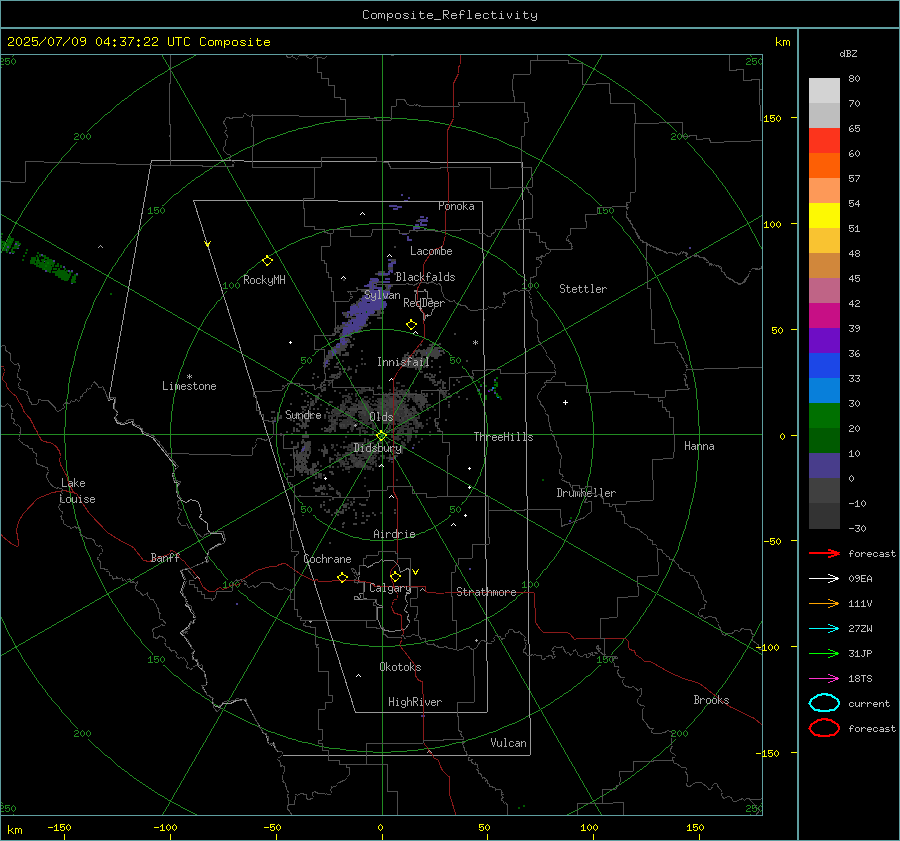Select the yellow diamond marker above Calgary label
This screenshot has width=900, height=841.
tap(395, 576)
